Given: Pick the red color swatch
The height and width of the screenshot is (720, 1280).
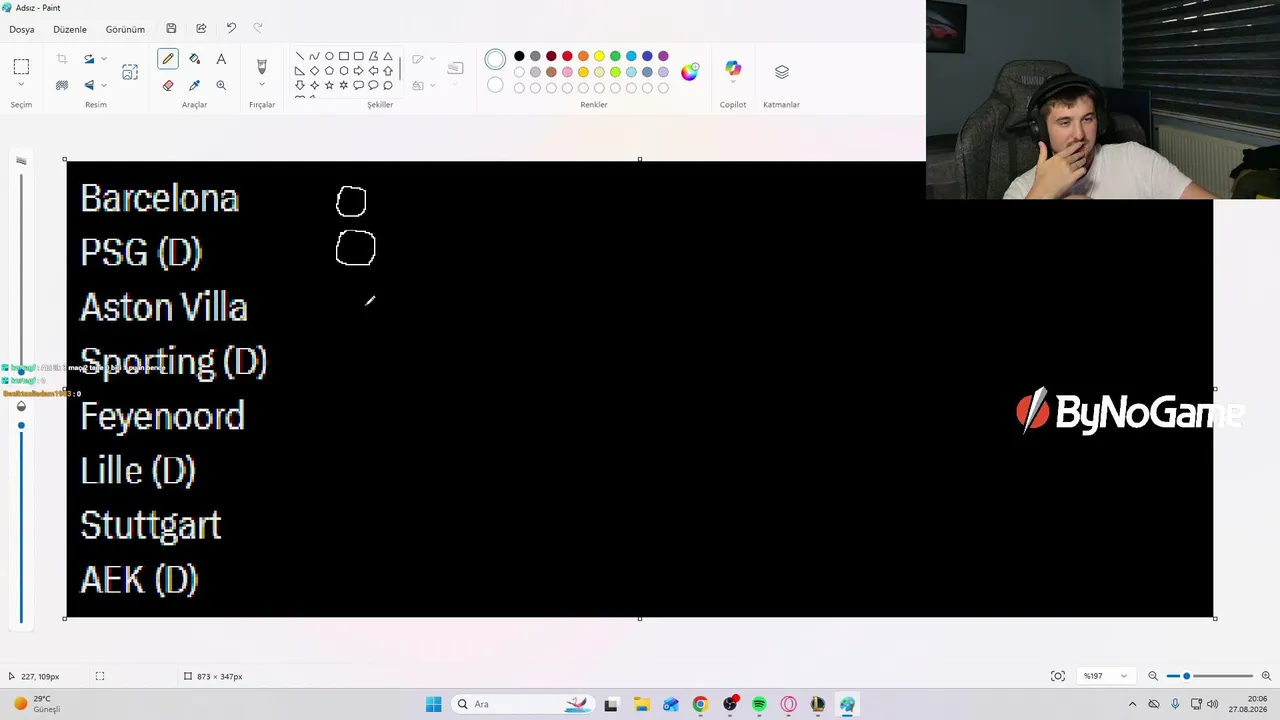Looking at the screenshot, I should pos(567,56).
